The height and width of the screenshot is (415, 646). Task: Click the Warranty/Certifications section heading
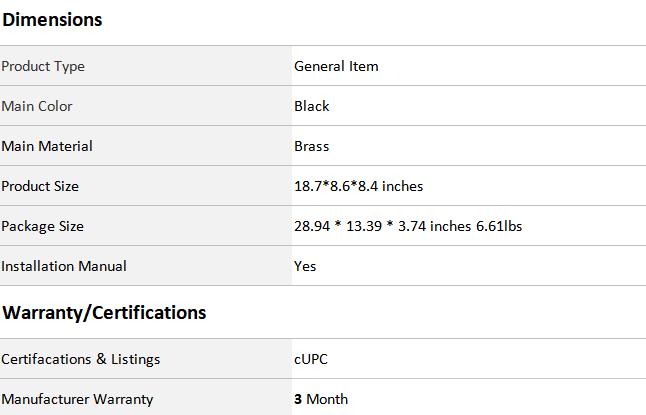coord(104,313)
